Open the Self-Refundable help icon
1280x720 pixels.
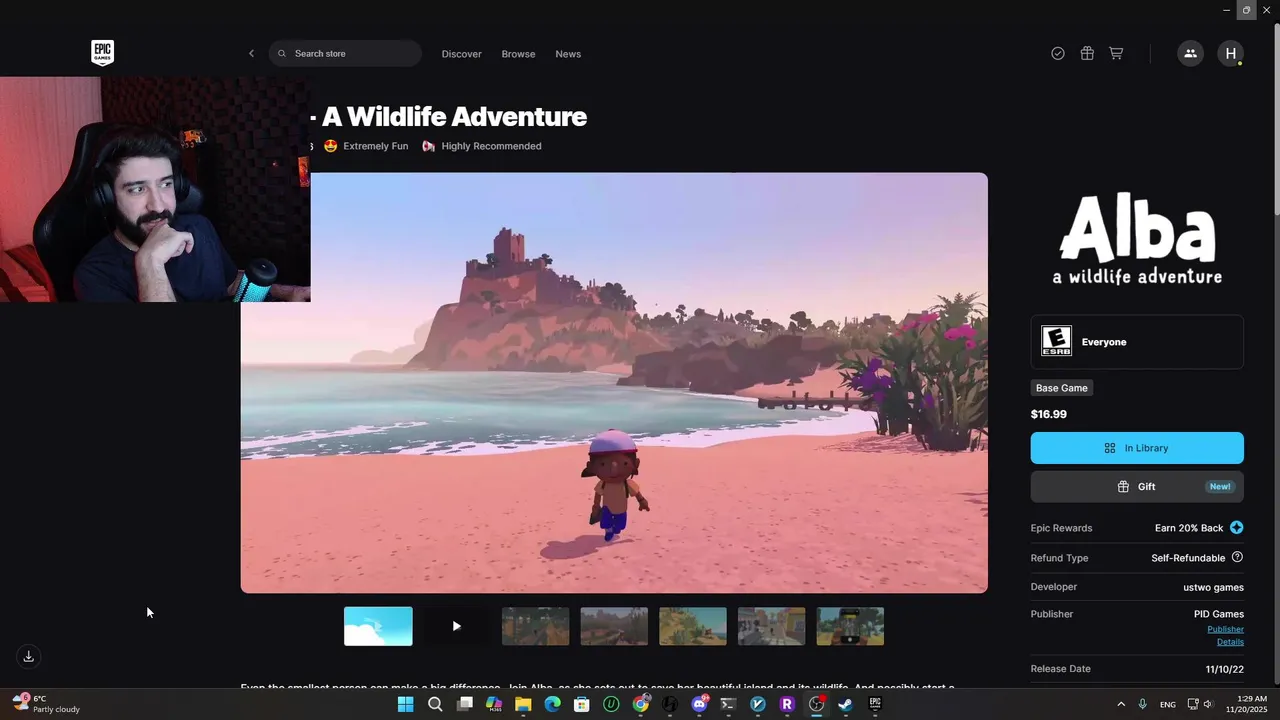click(x=1237, y=557)
